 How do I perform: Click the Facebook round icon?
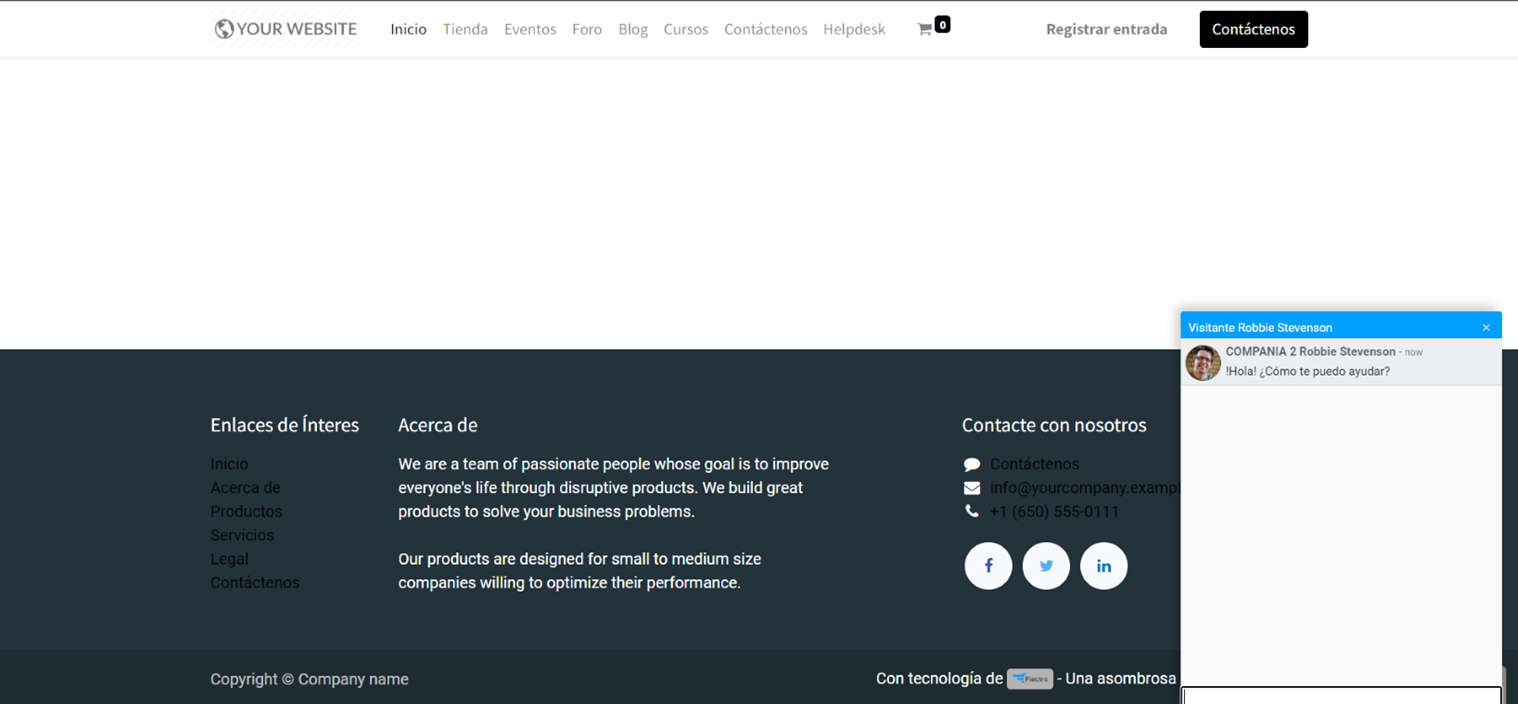988,566
